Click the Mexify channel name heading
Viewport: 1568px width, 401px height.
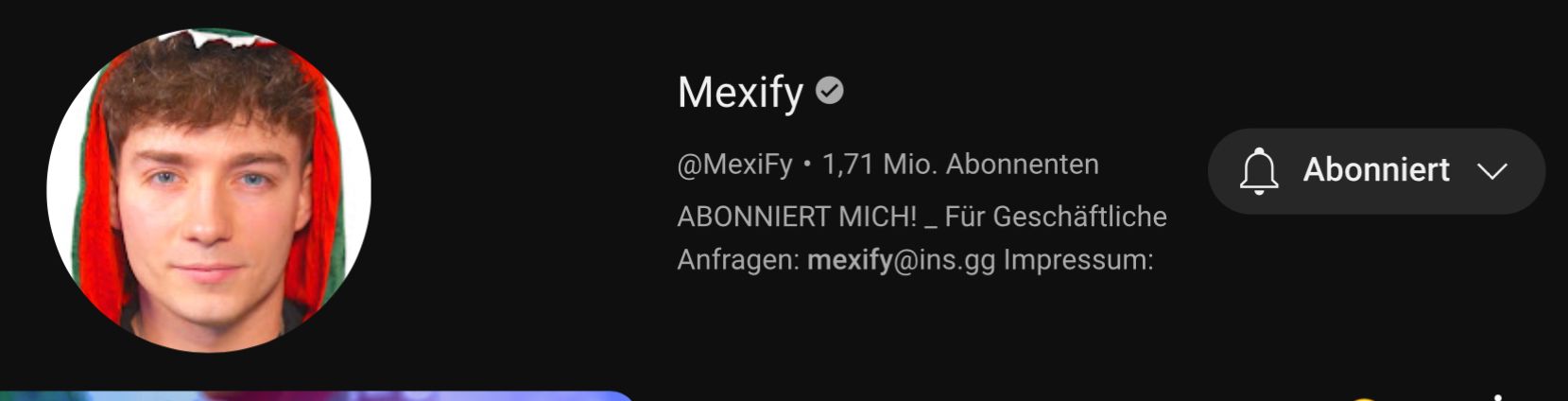(x=740, y=93)
